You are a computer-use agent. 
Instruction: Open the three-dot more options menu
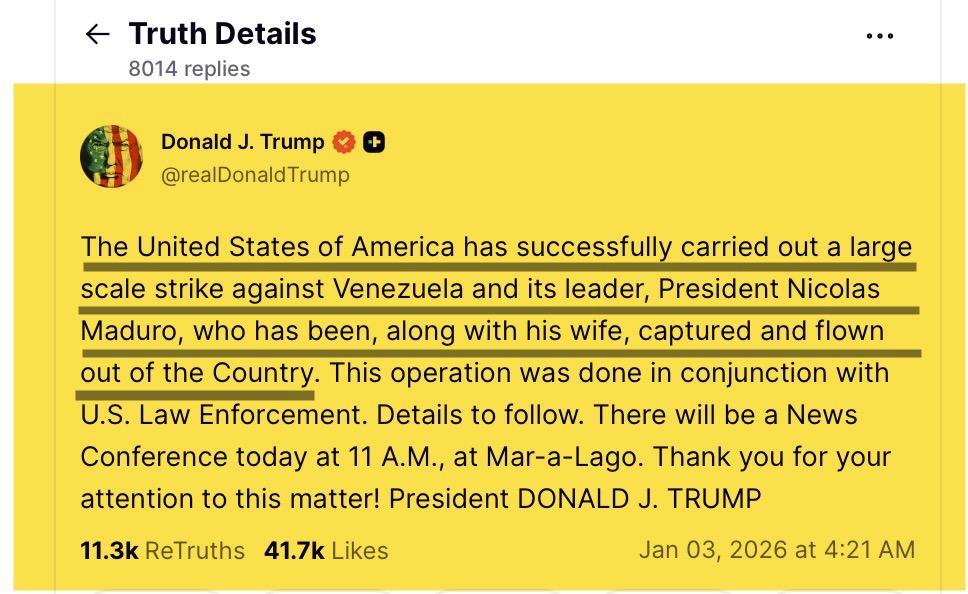[x=879, y=37]
